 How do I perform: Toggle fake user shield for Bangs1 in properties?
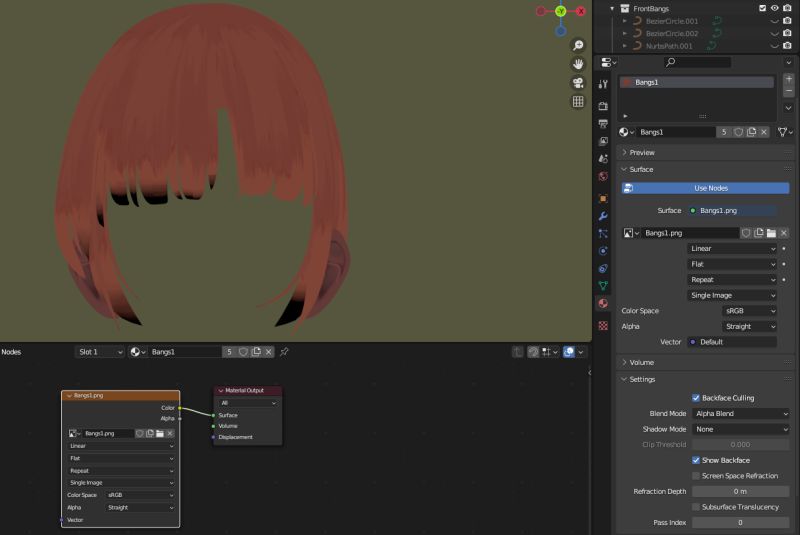coord(738,132)
